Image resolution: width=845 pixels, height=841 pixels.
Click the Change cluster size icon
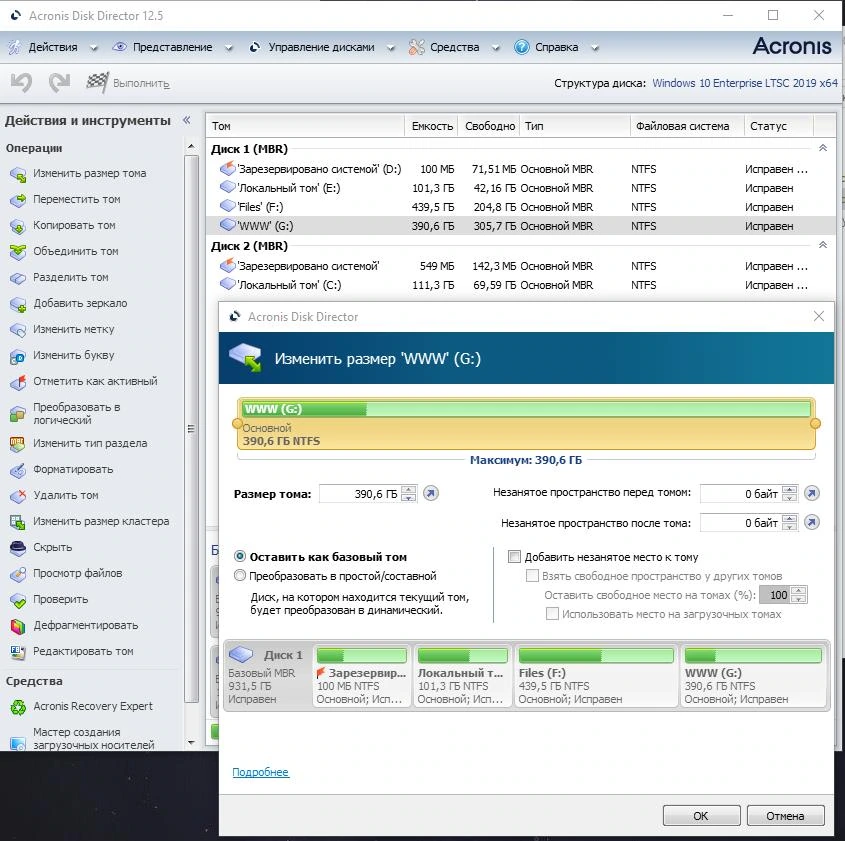click(18, 522)
